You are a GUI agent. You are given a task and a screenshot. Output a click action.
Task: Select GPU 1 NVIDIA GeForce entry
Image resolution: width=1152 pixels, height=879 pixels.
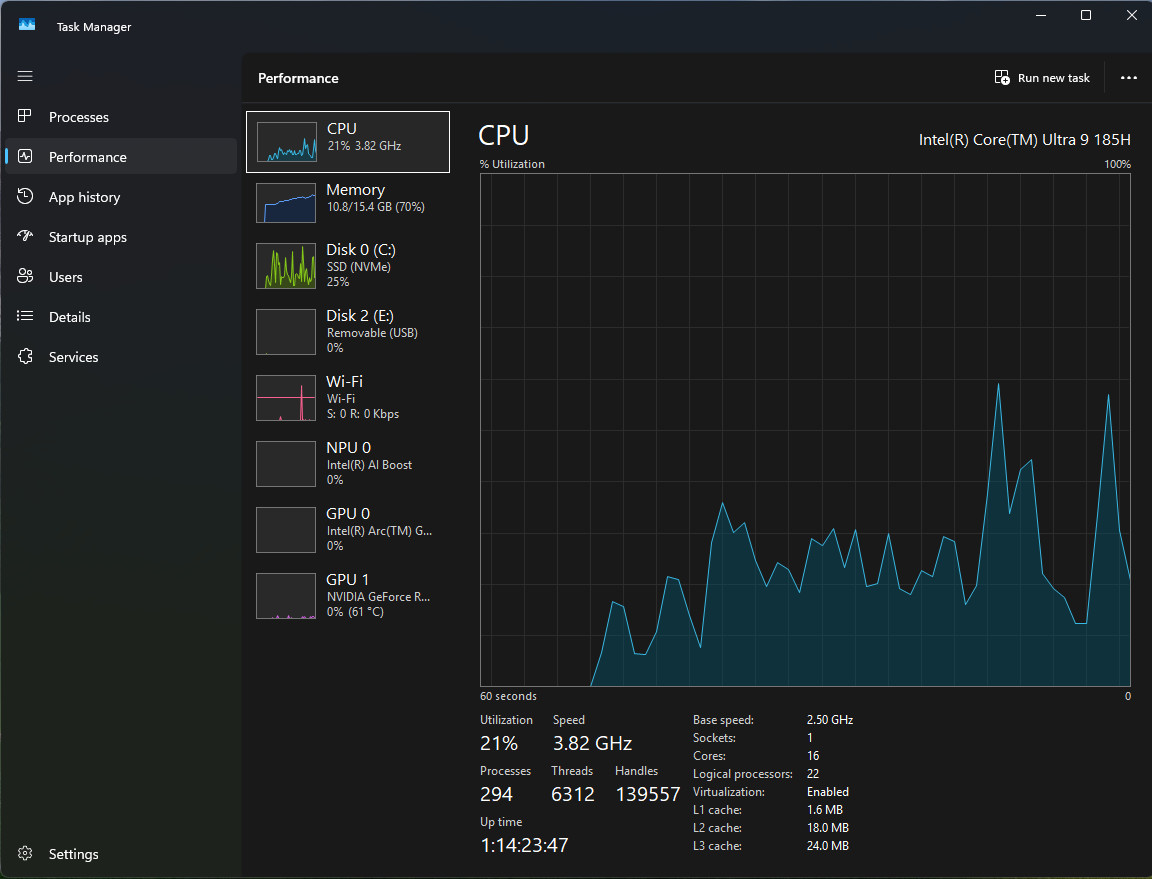click(x=348, y=596)
